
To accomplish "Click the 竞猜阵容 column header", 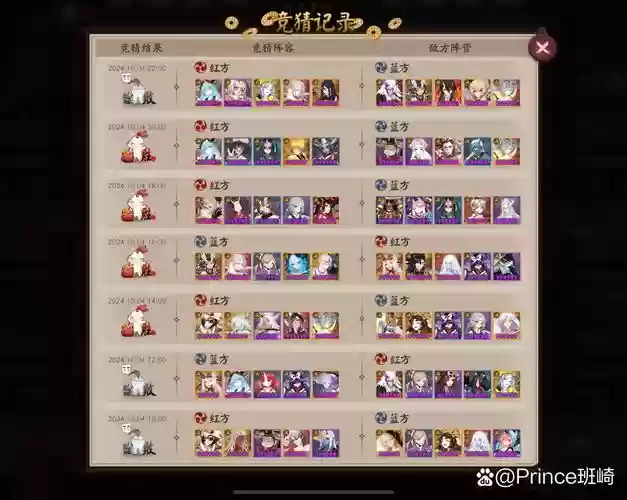I will click(x=273, y=48).
